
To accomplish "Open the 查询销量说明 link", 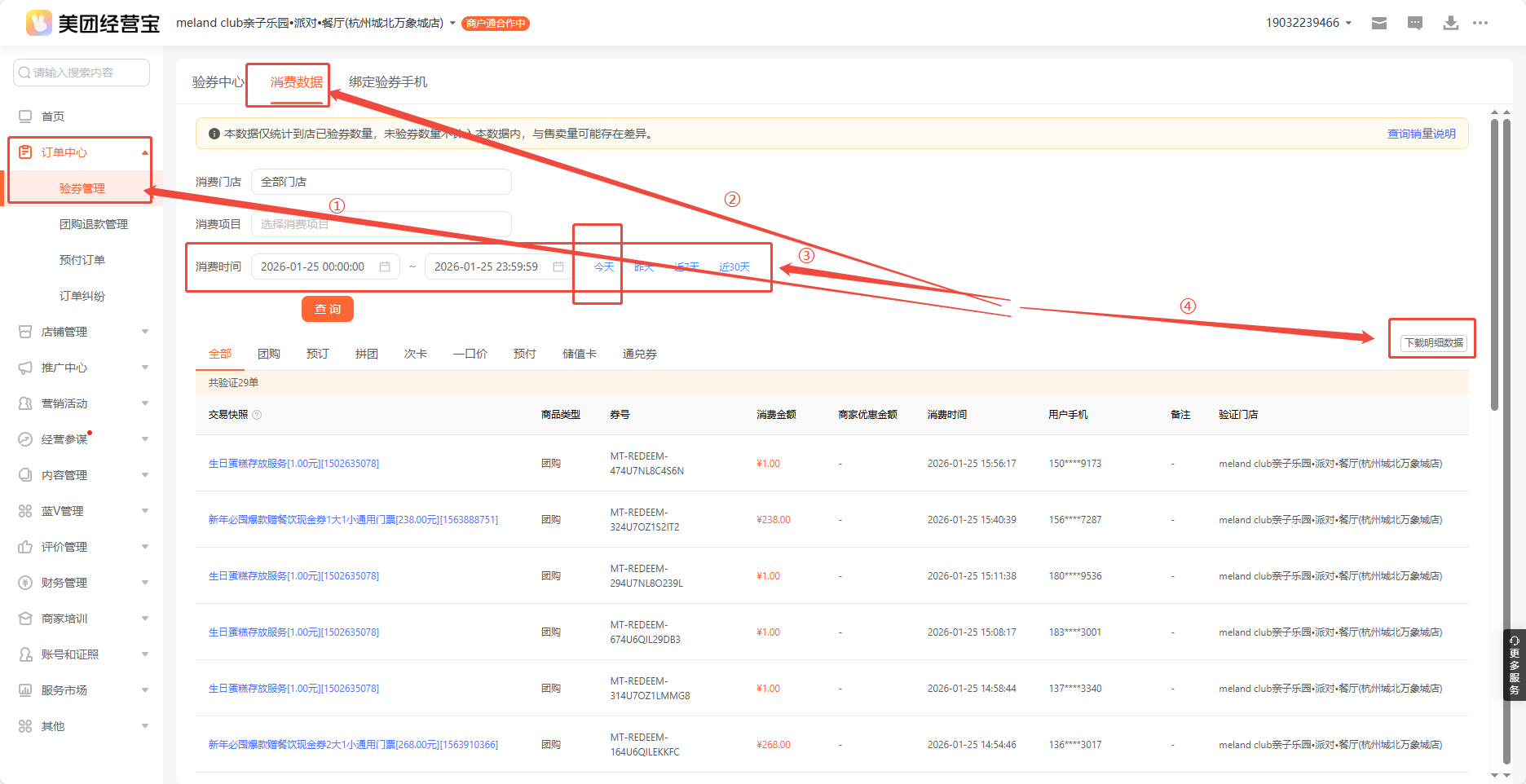I will tap(1421, 134).
